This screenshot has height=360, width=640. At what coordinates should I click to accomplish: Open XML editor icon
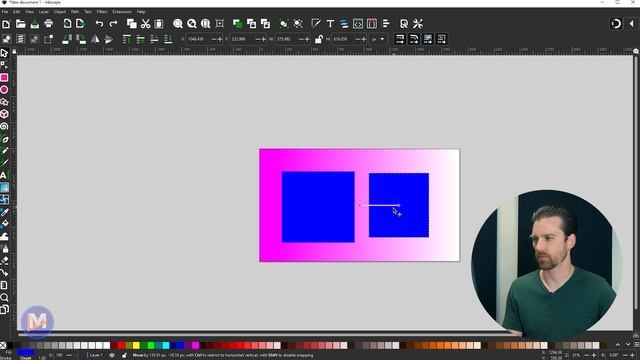click(x=358, y=24)
